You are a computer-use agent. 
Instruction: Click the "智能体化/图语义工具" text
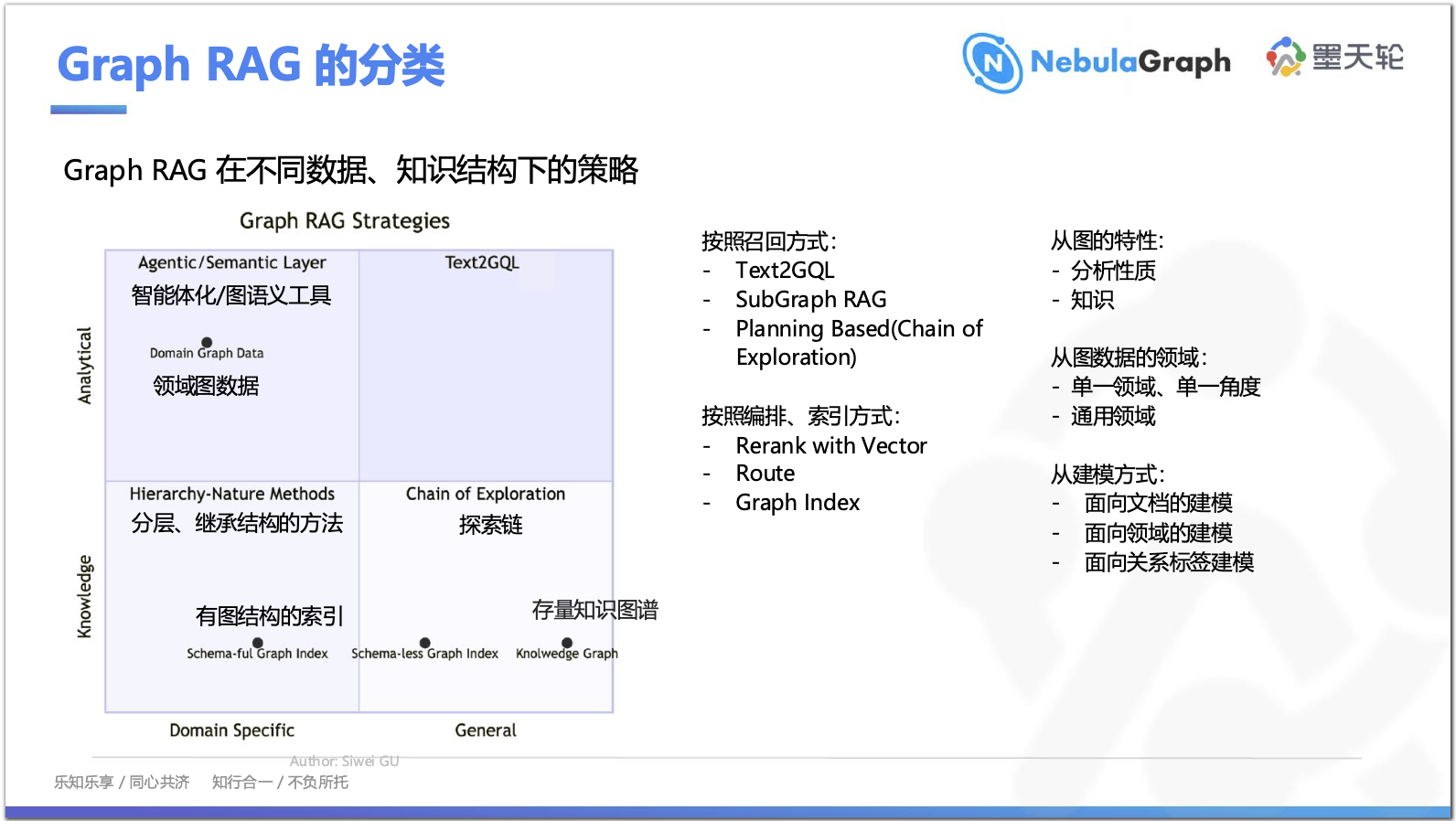tap(231, 295)
